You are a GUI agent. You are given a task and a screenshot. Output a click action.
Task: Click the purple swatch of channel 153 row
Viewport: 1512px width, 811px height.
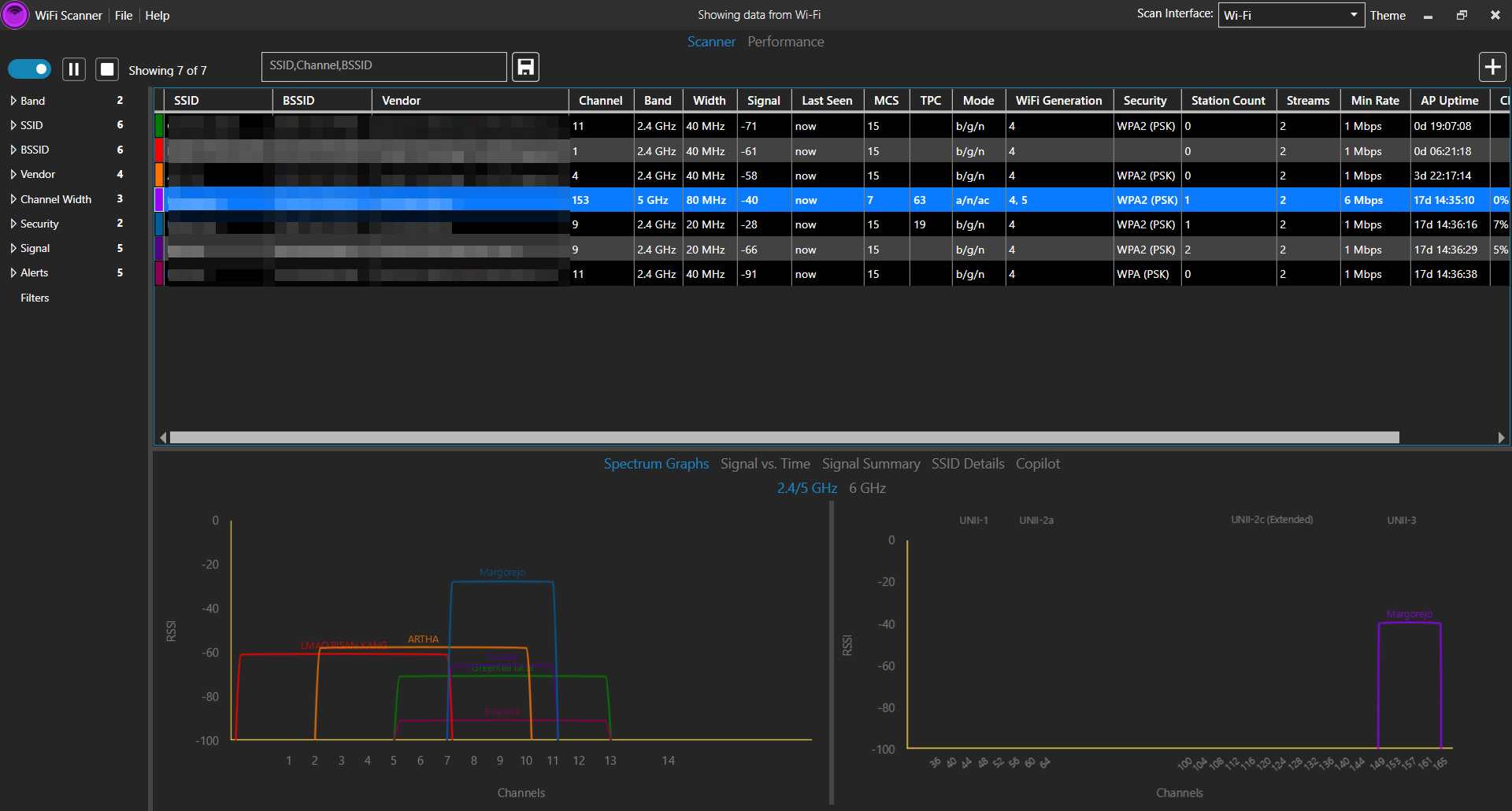[x=159, y=199]
